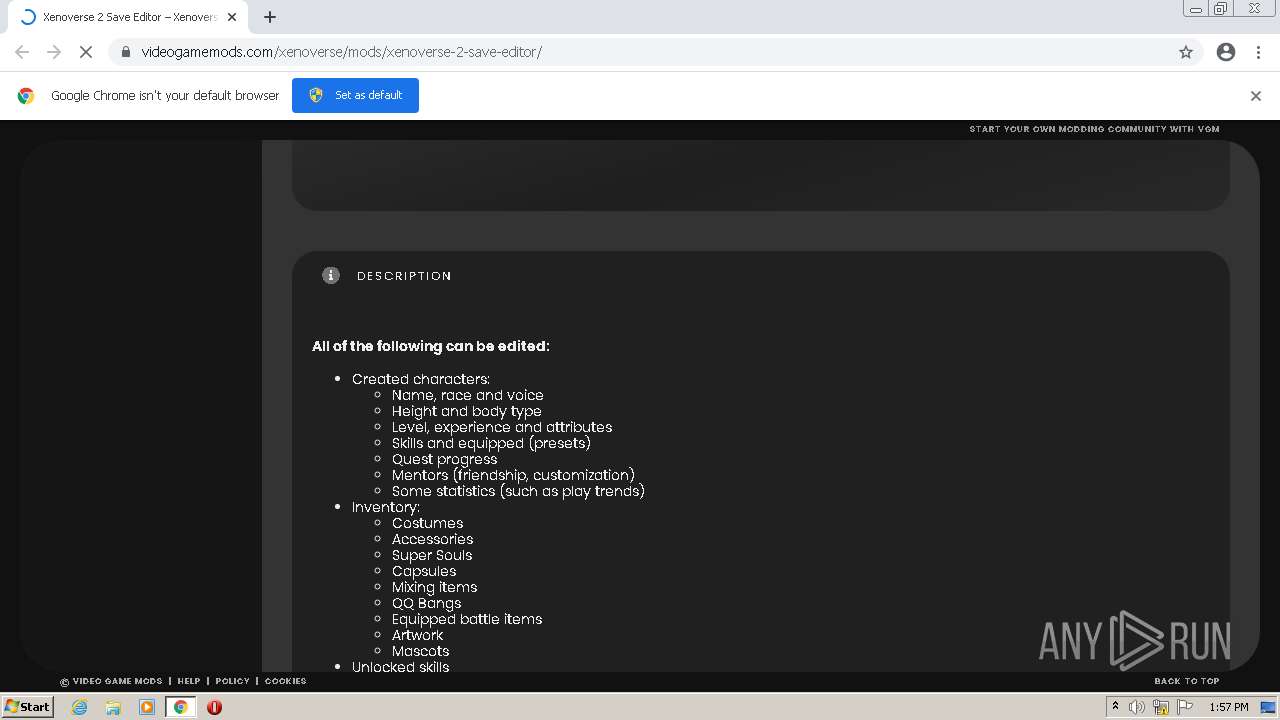Click the 'Capsules' list item
The image size is (1280, 720).
pos(424,571)
